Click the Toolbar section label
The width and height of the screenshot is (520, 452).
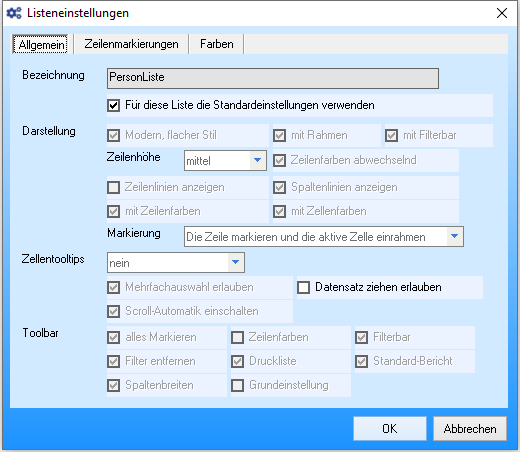click(40, 333)
